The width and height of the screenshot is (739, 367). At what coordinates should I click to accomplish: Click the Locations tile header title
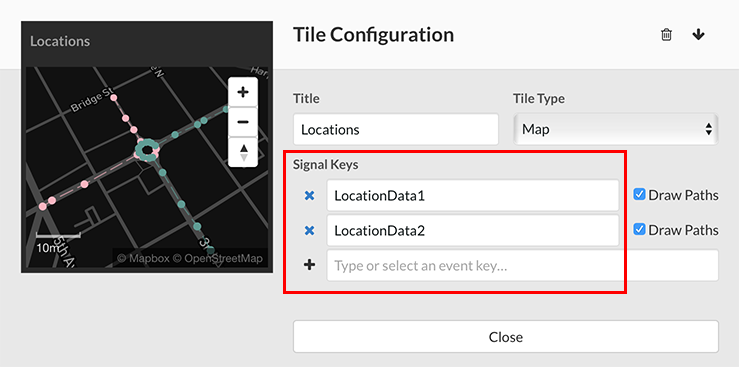60,41
